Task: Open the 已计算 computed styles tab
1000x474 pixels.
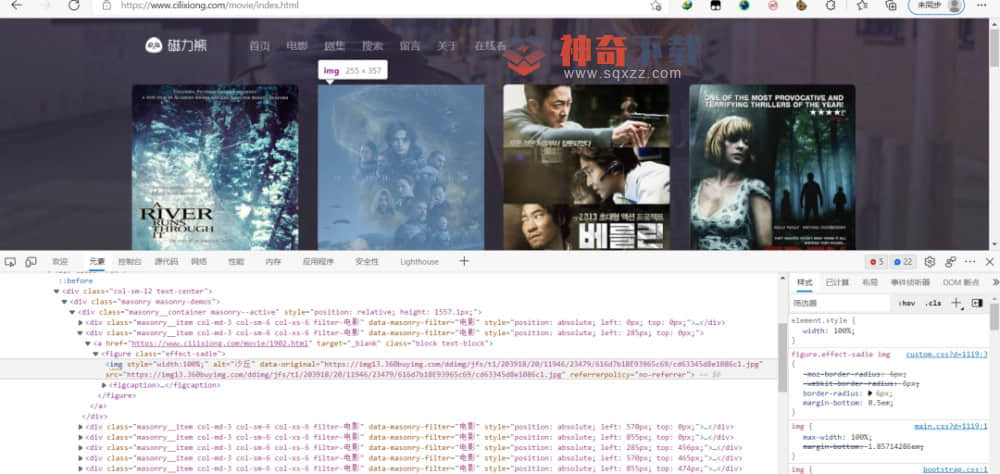Action: pos(837,282)
